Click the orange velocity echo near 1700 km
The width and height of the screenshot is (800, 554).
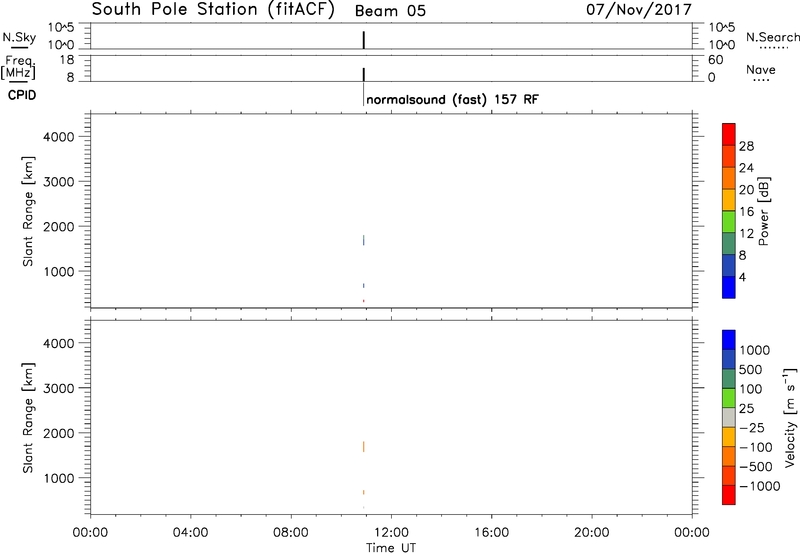364,446
